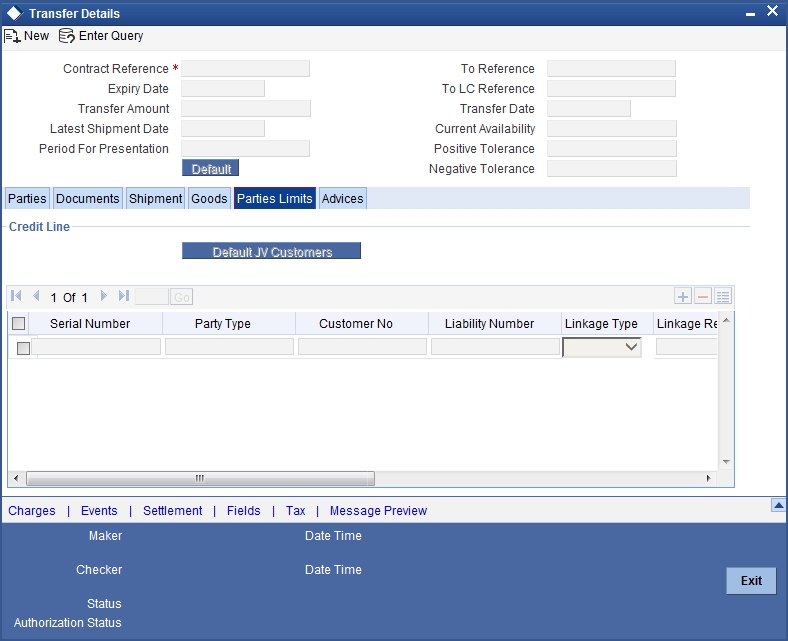Click the page number box beside Go
Image resolution: width=788 pixels, height=641 pixels.
pyautogui.click(x=152, y=297)
